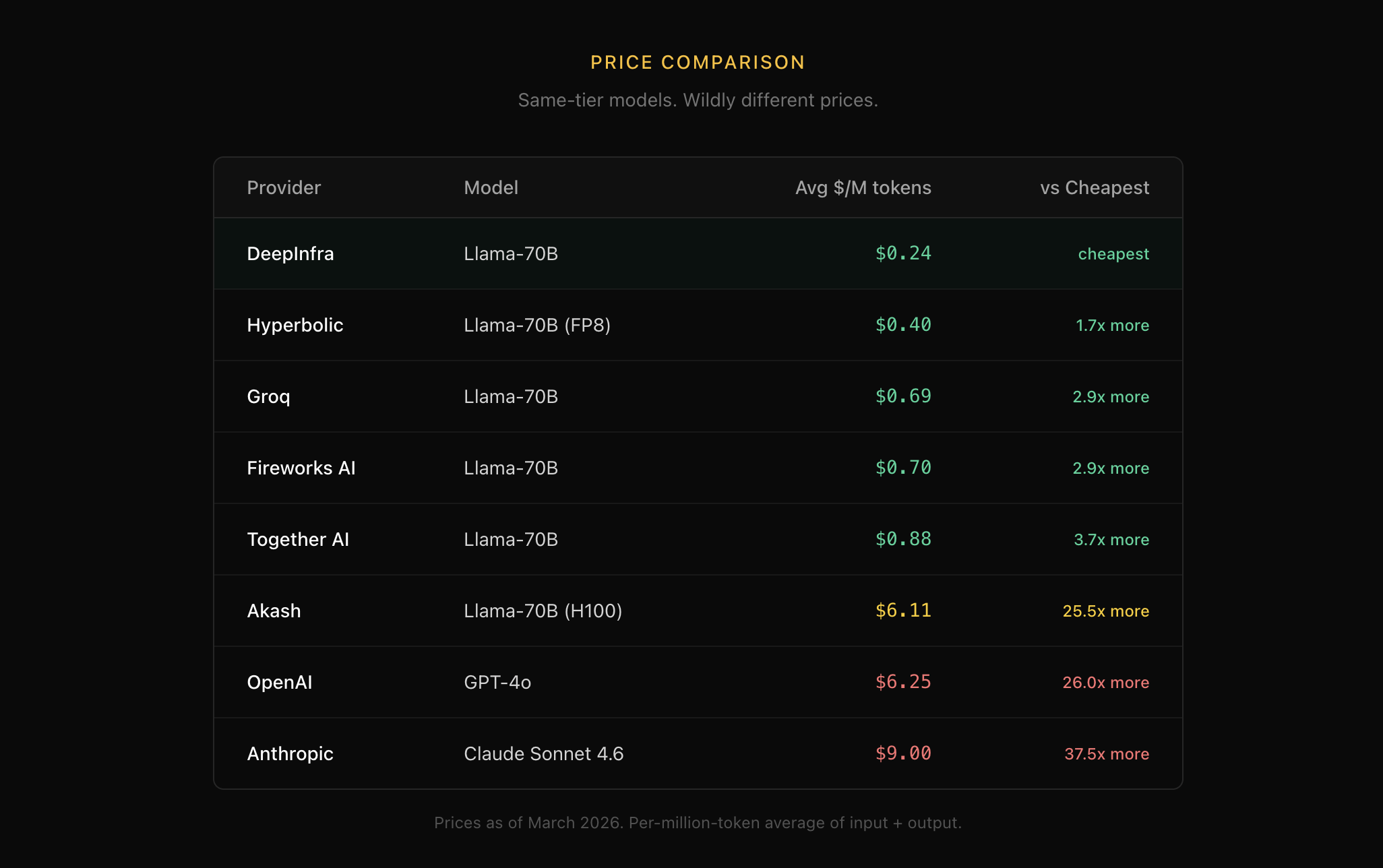Click the OpenAI provider name
1383x868 pixels.
(x=279, y=683)
